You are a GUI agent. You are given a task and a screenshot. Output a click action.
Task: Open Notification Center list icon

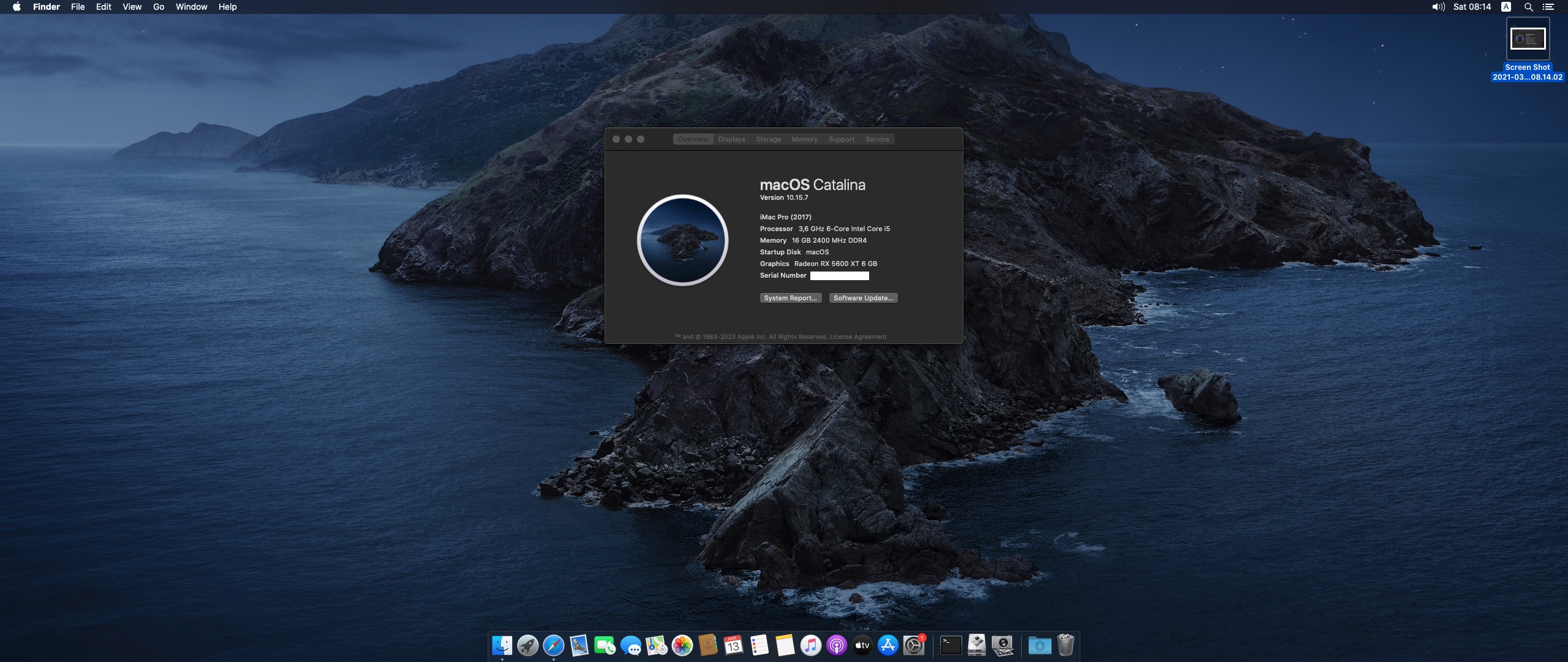click(x=1548, y=7)
